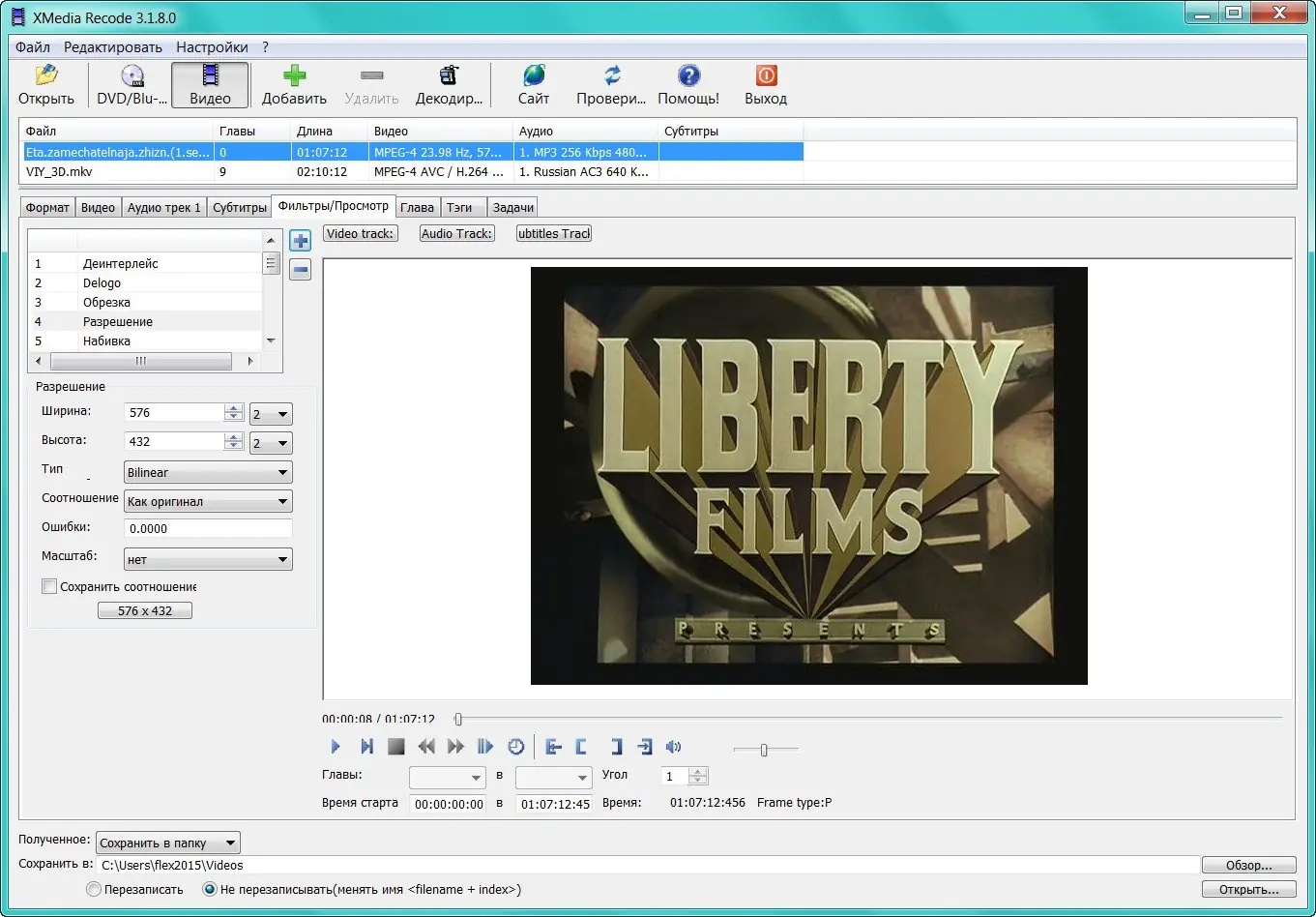Open the DVD/Blu-ray disc source
This screenshot has width=1316, height=917.
coord(132,76)
